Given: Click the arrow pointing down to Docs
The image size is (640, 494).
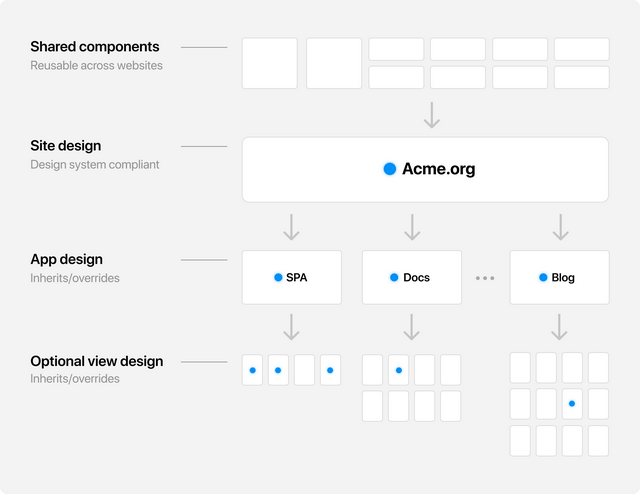Looking at the screenshot, I should point(412,226).
